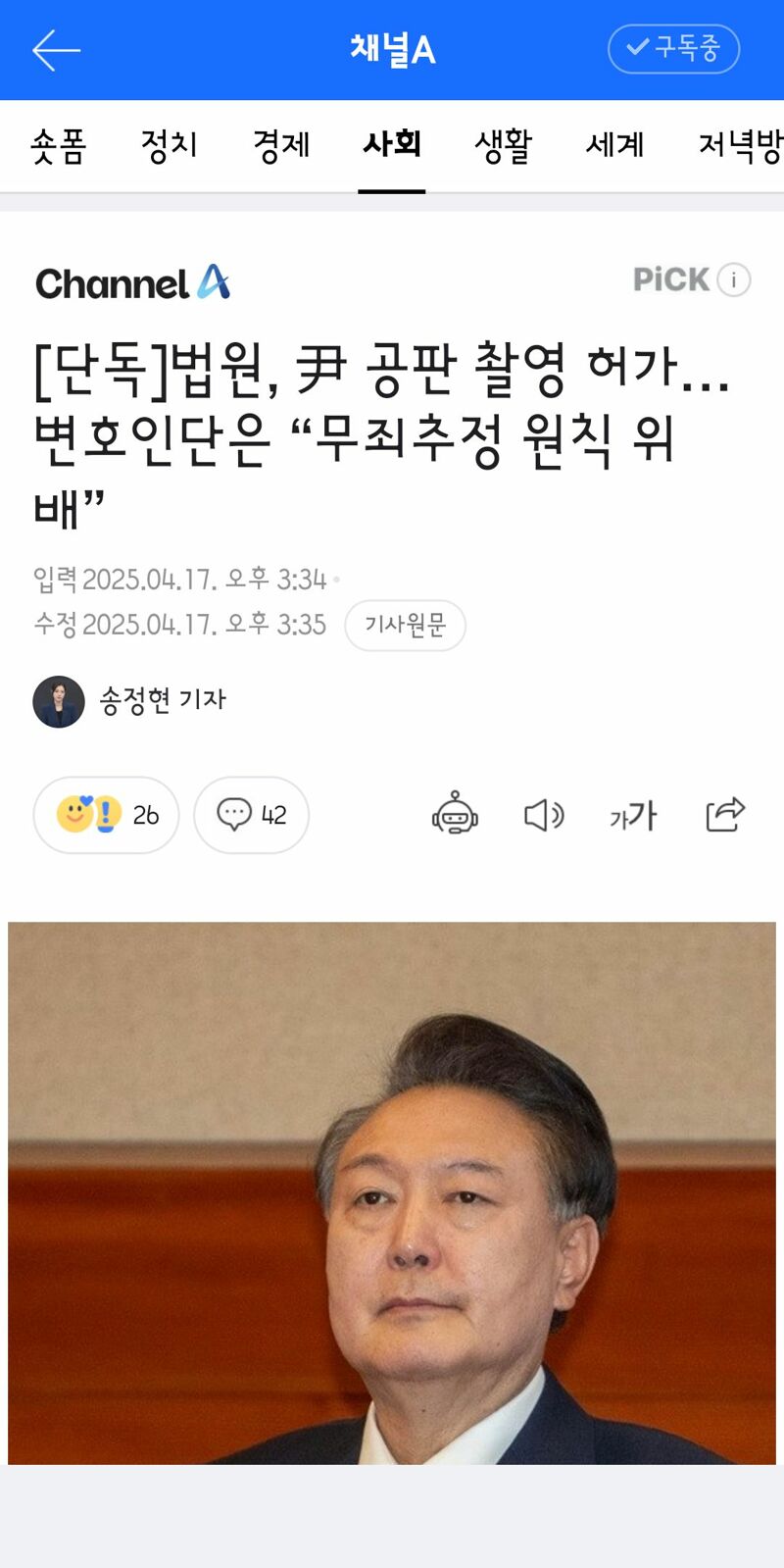
Task: Change font size with 가가 icon
Action: click(x=633, y=815)
